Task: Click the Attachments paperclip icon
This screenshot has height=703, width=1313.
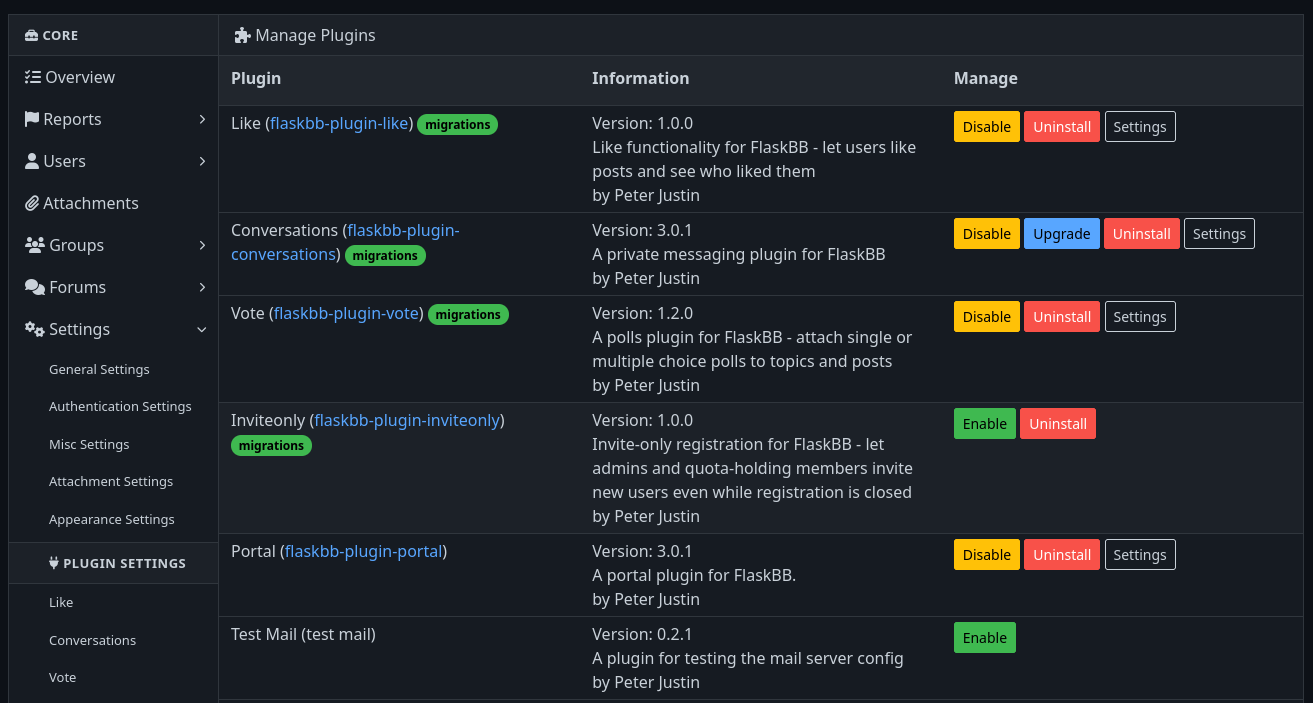Action: [x=32, y=203]
